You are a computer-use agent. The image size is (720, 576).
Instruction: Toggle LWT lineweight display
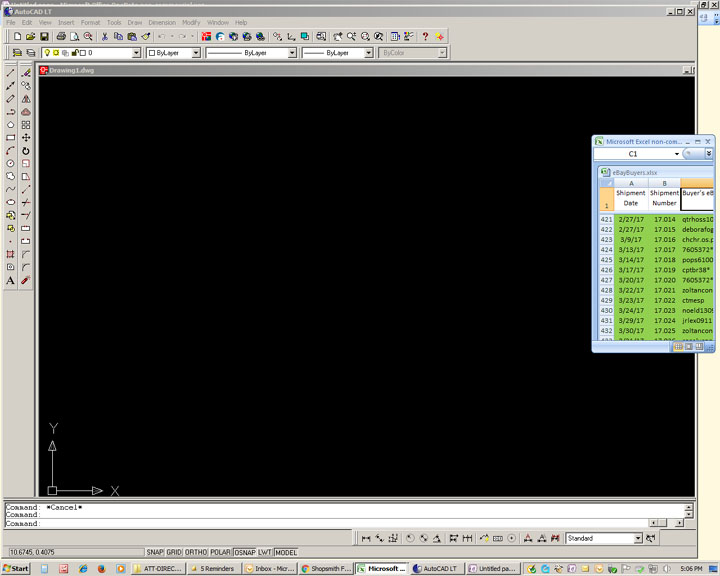(x=265, y=552)
